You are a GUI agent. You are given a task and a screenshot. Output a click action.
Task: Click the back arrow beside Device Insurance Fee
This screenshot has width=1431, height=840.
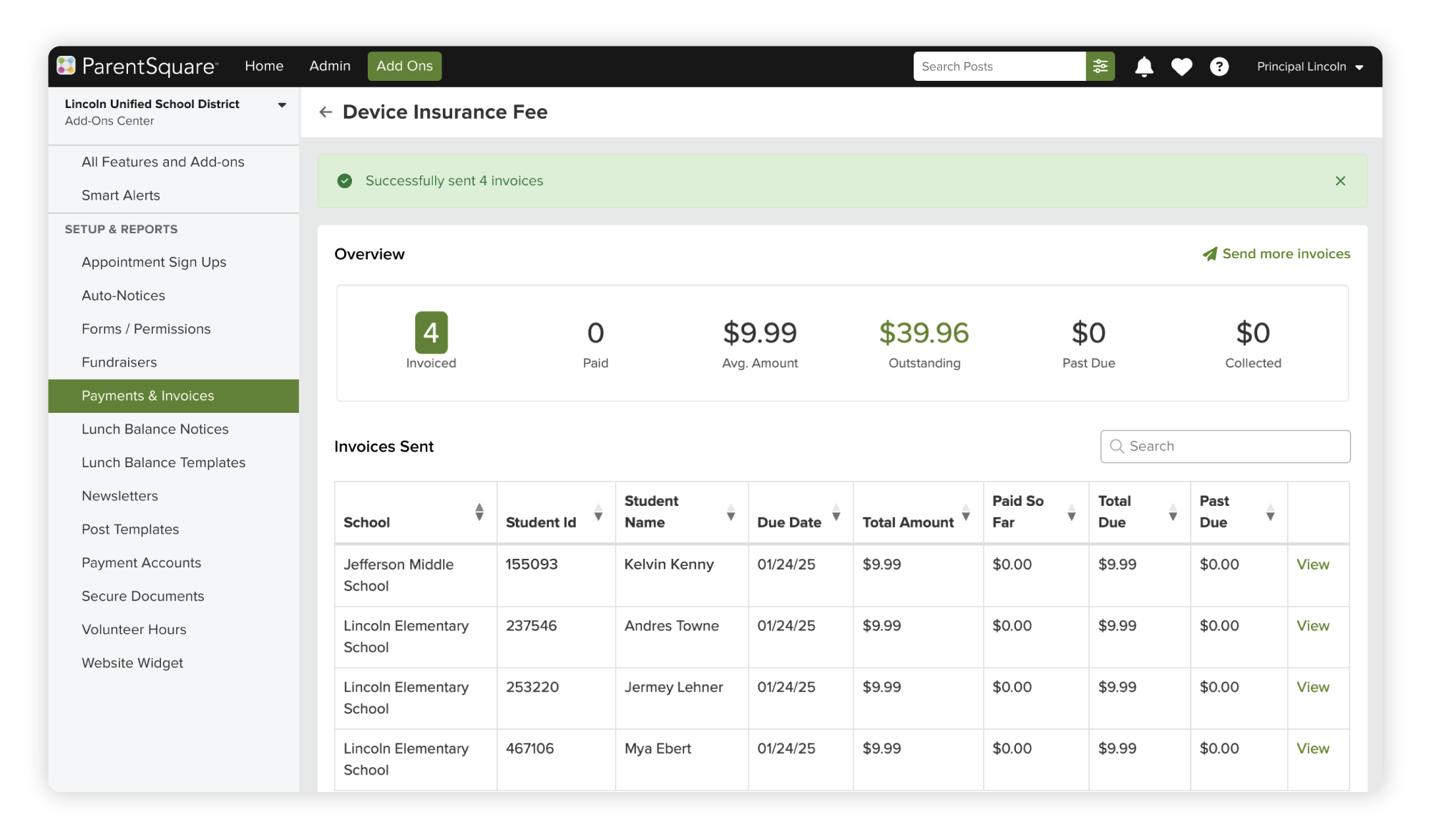[327, 112]
